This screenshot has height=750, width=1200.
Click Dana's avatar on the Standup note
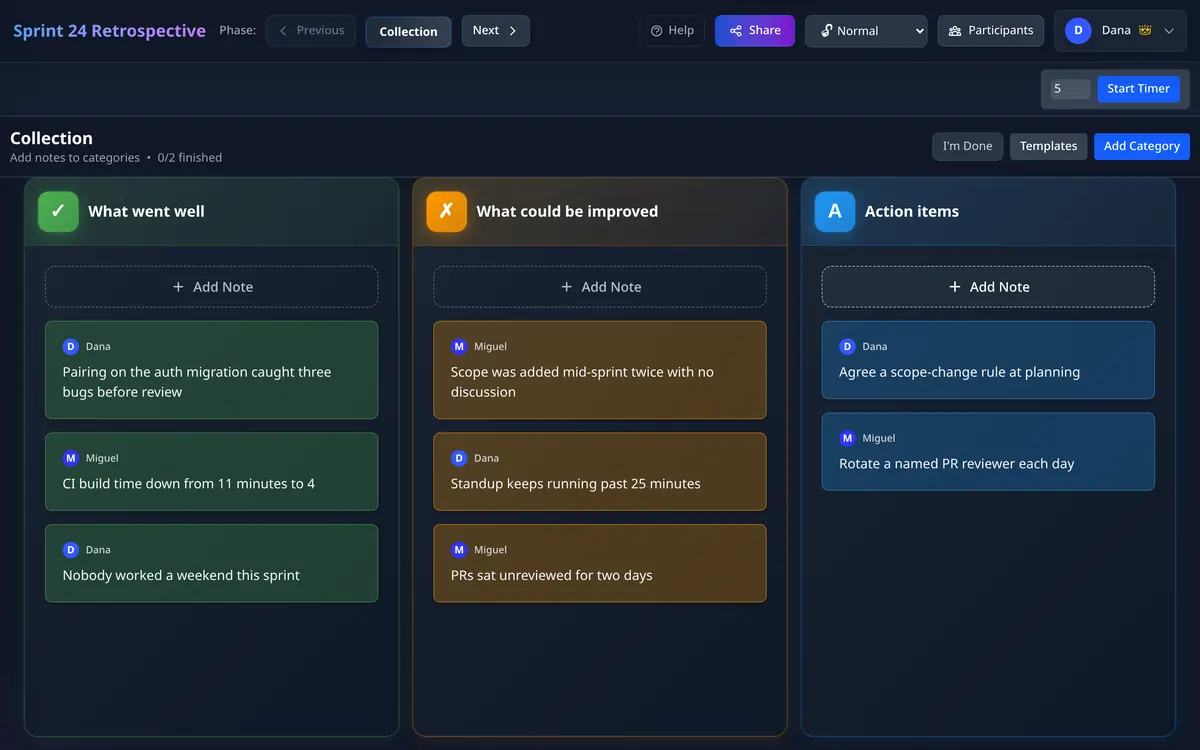459,458
